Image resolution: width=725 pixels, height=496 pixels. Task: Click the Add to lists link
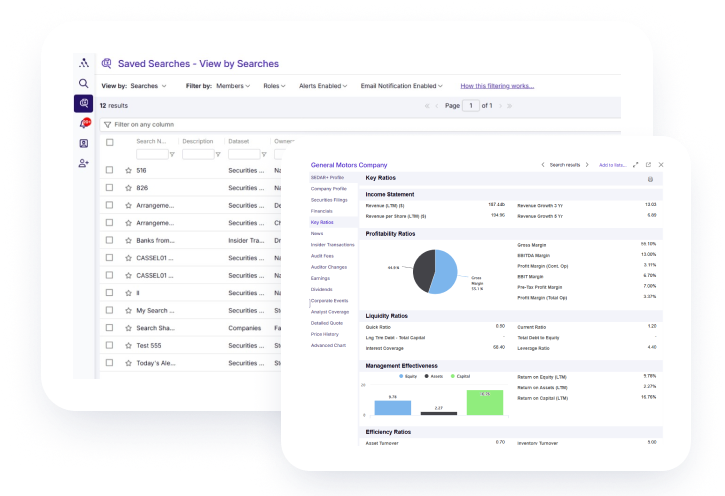(x=613, y=165)
